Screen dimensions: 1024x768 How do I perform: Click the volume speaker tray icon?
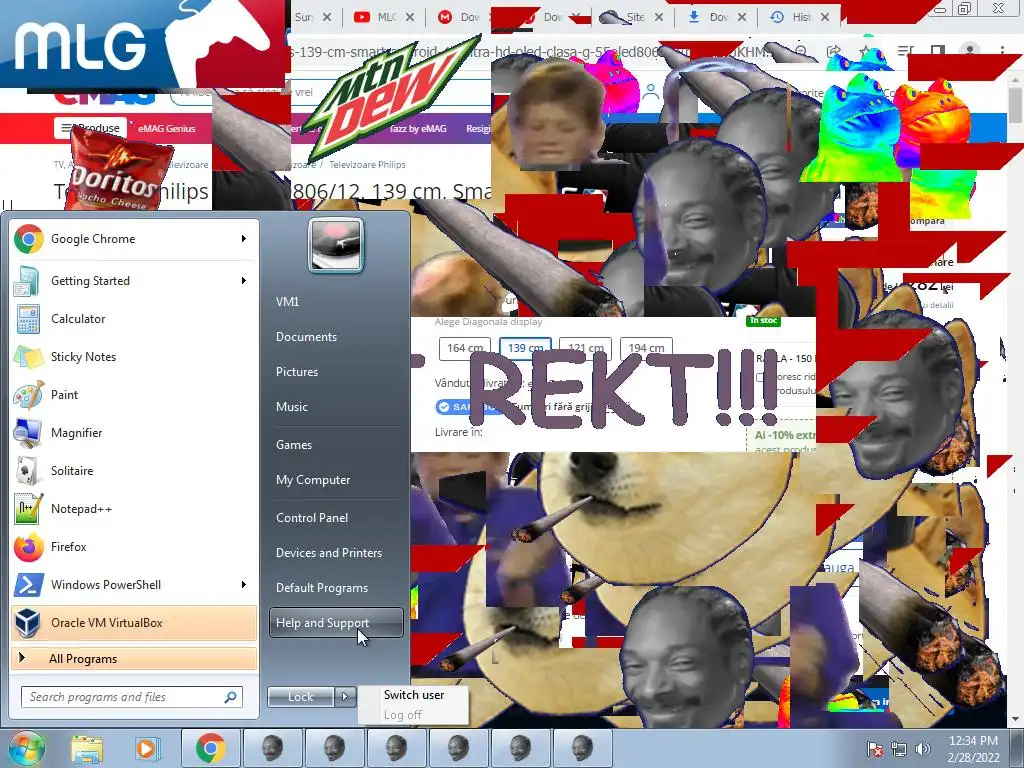tap(922, 749)
